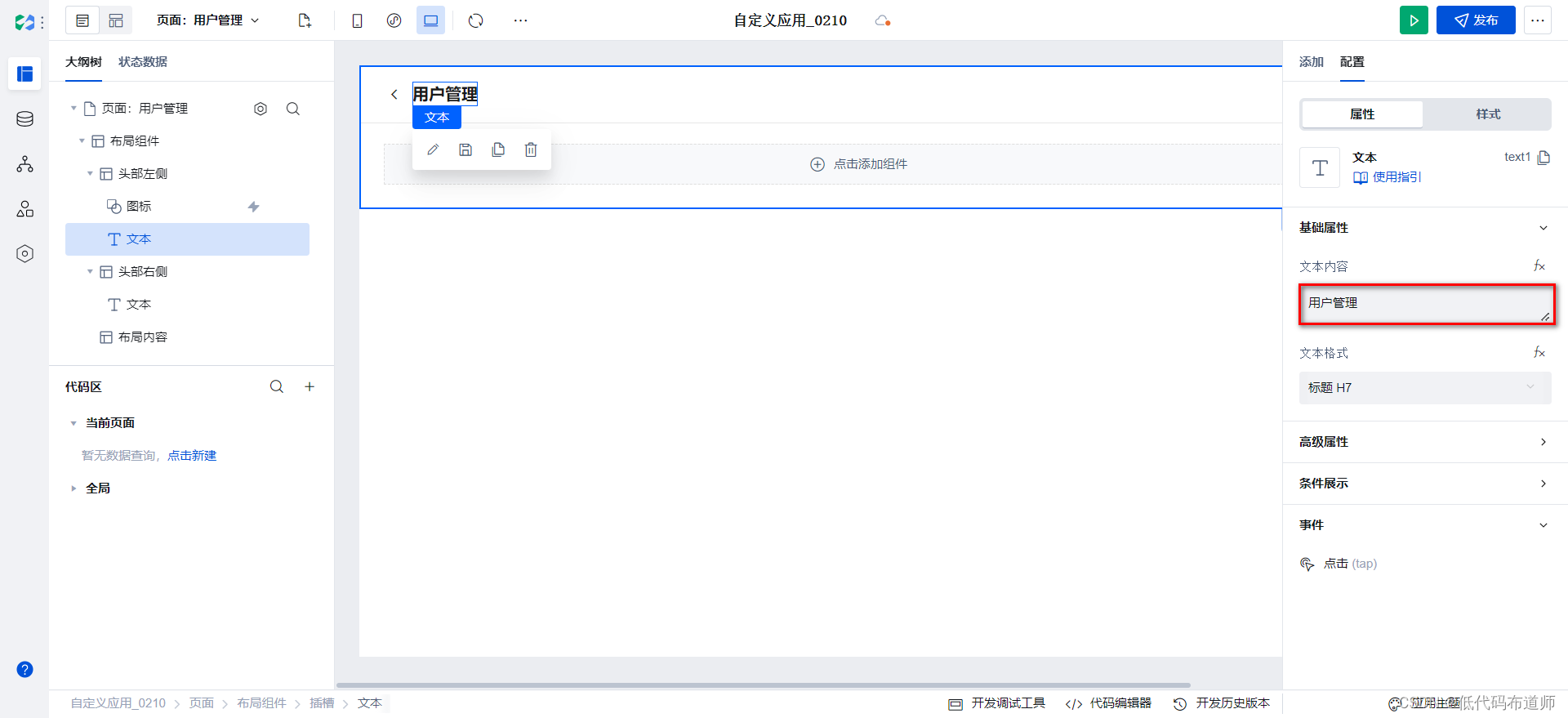
Task: Delete component with the trash icon
Action: [x=531, y=149]
